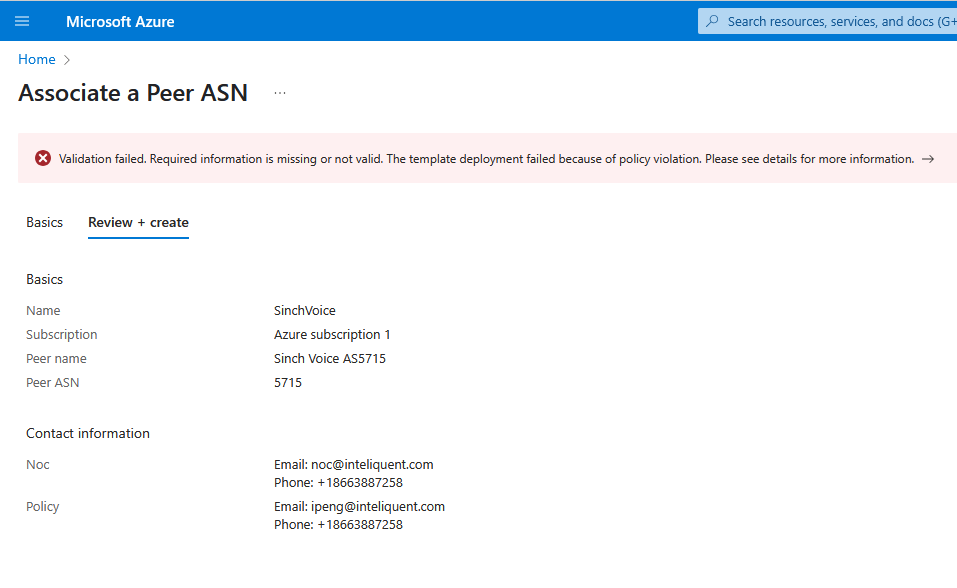
Task: Click the Contact information heading
Action: tap(88, 433)
